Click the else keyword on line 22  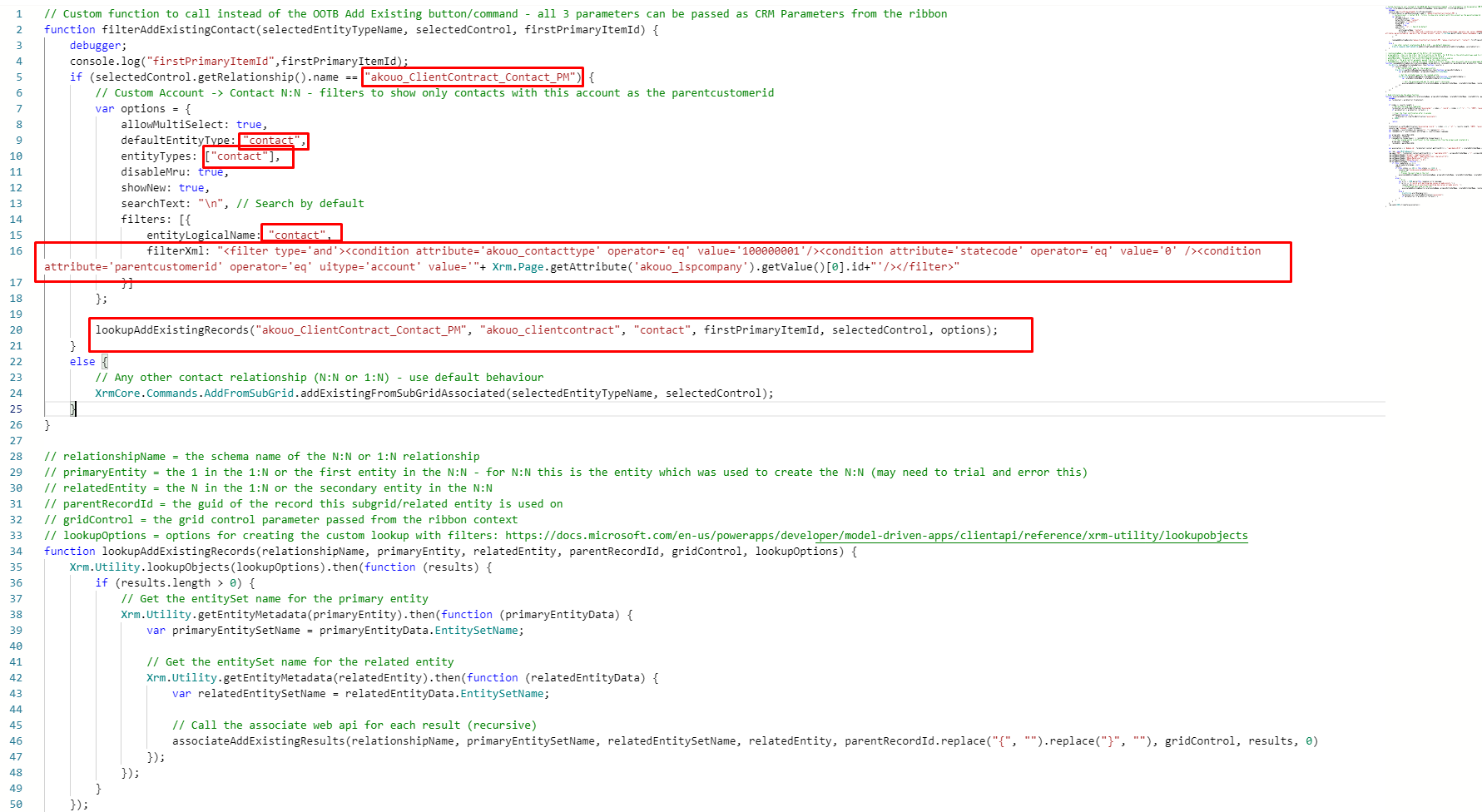[82, 361]
